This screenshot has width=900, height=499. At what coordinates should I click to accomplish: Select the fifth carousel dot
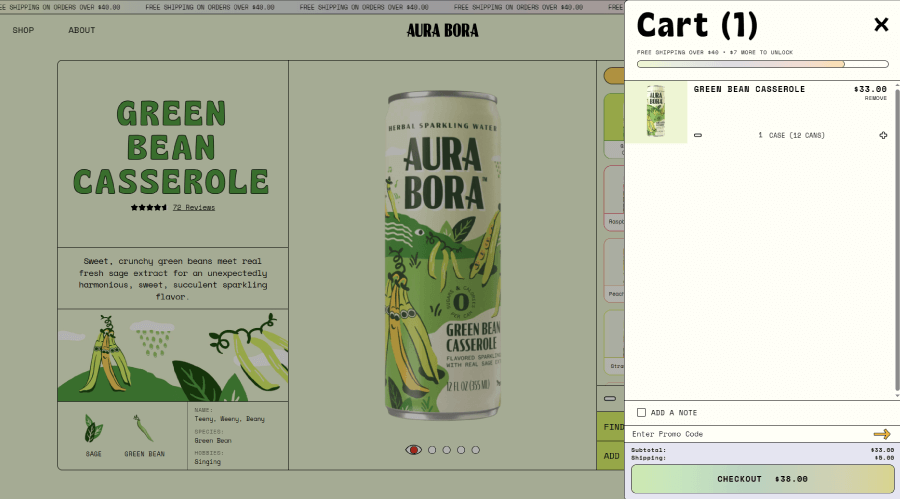476,450
